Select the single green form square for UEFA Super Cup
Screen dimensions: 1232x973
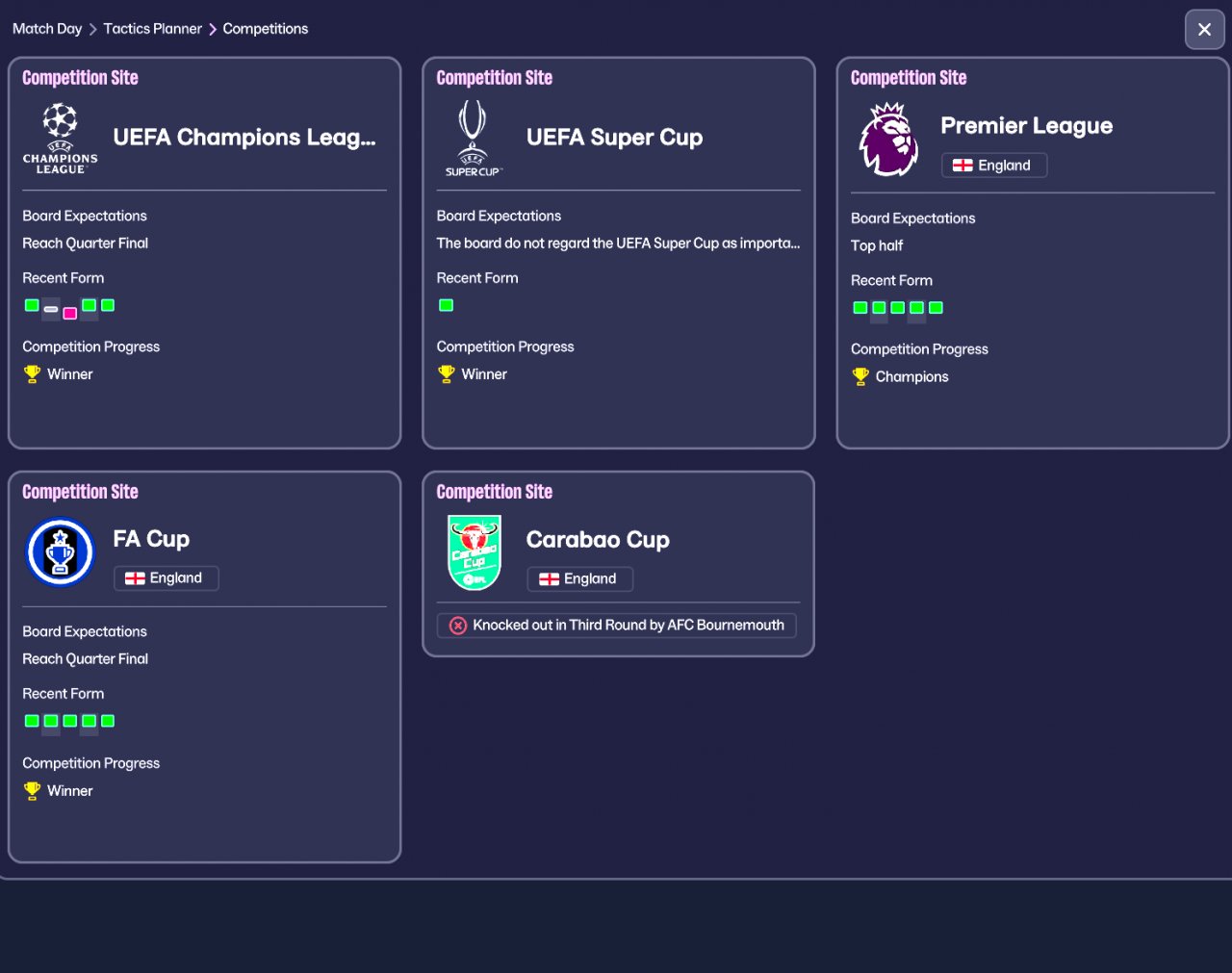click(446, 305)
